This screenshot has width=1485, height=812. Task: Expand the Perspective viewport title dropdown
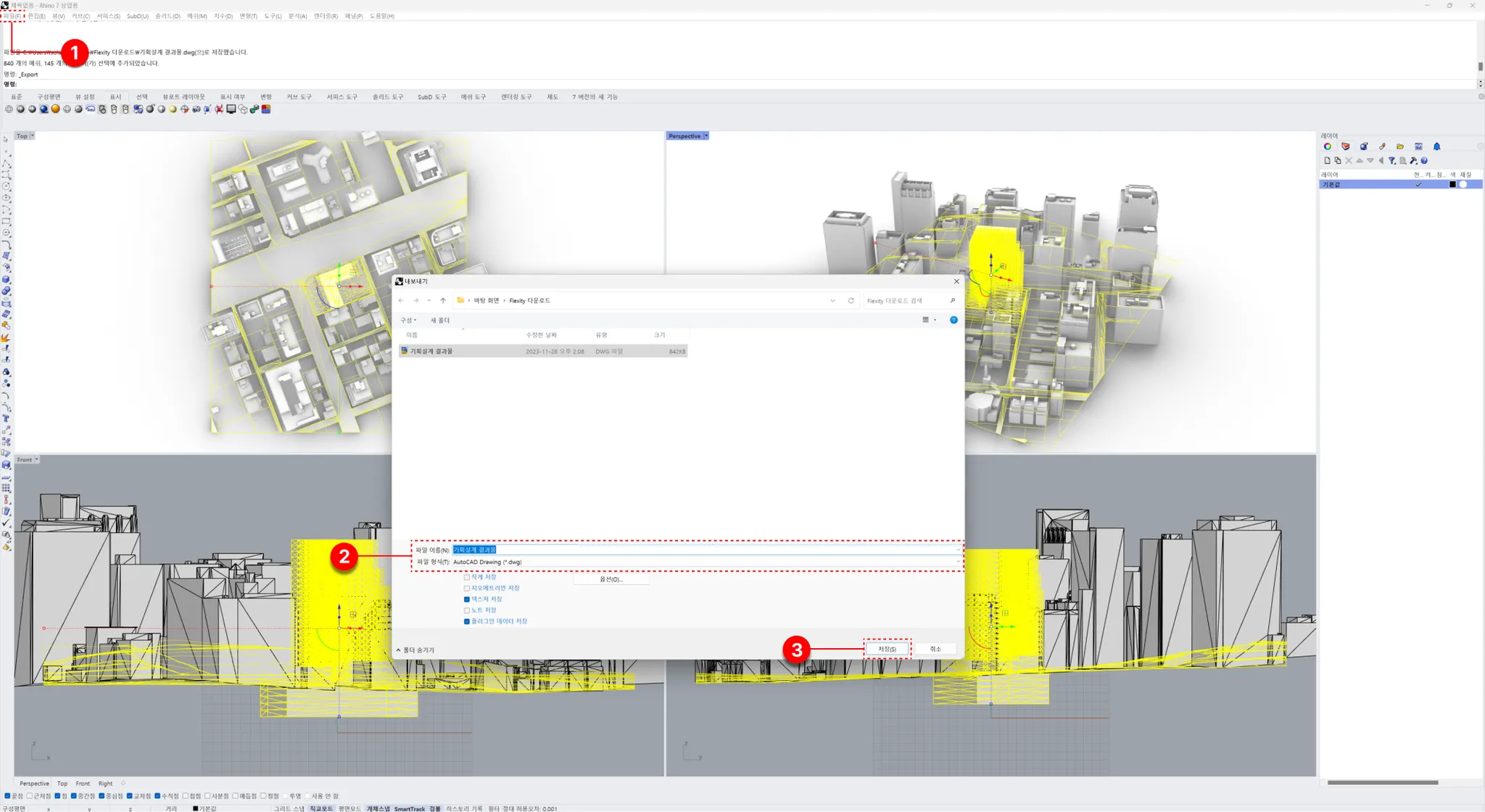706,136
